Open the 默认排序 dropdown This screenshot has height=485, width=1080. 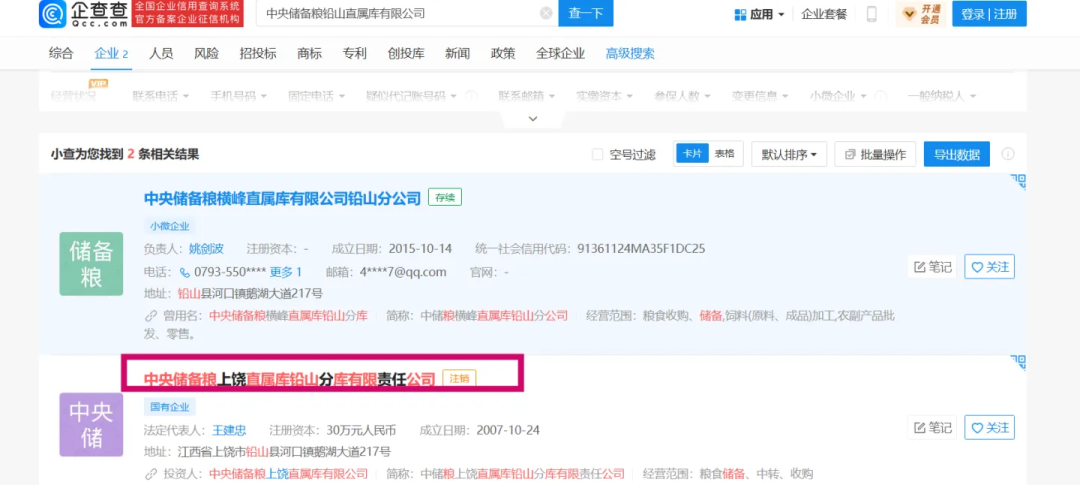point(789,154)
